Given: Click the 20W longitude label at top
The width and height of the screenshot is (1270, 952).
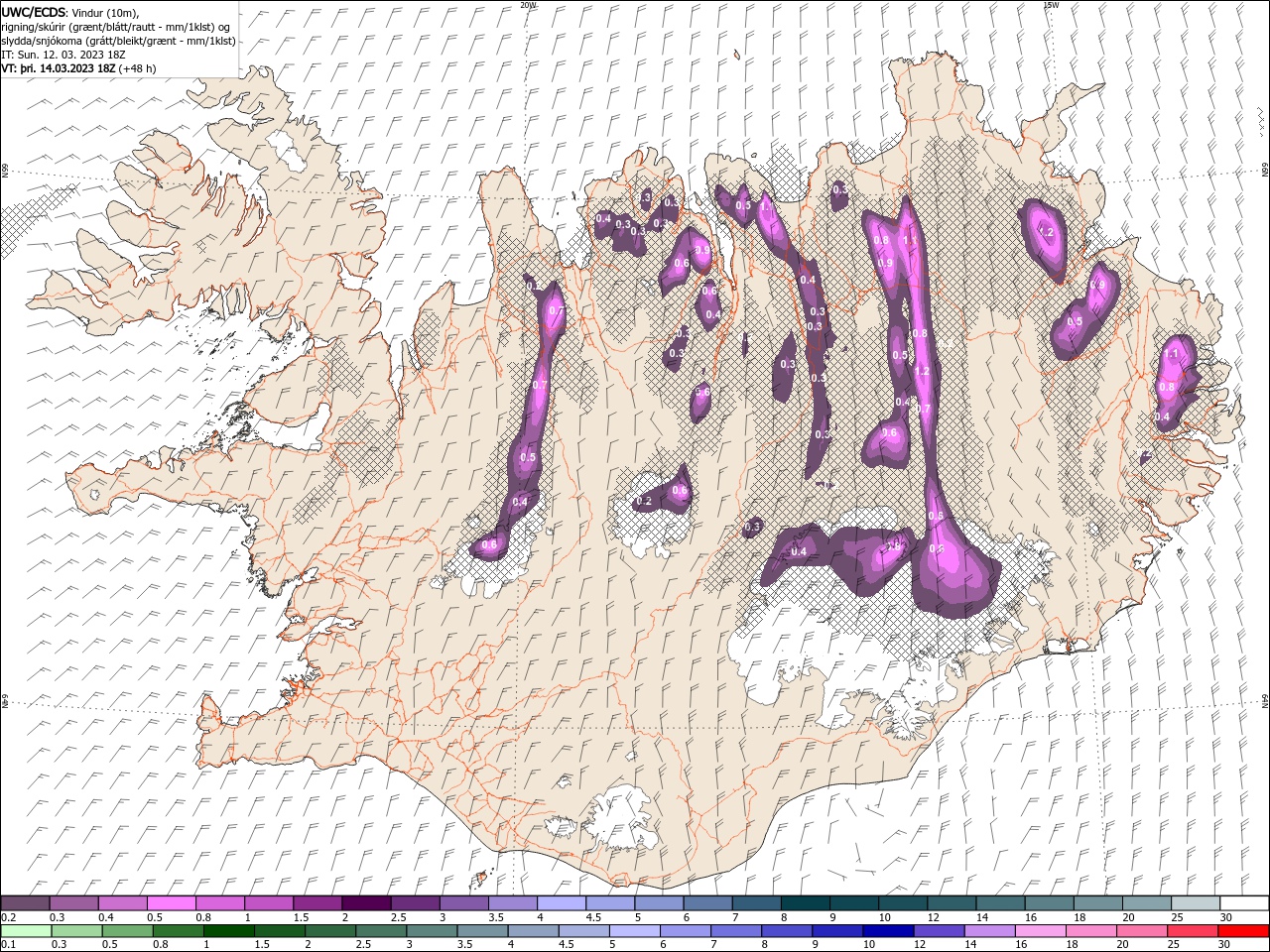Looking at the screenshot, I should [528, 5].
